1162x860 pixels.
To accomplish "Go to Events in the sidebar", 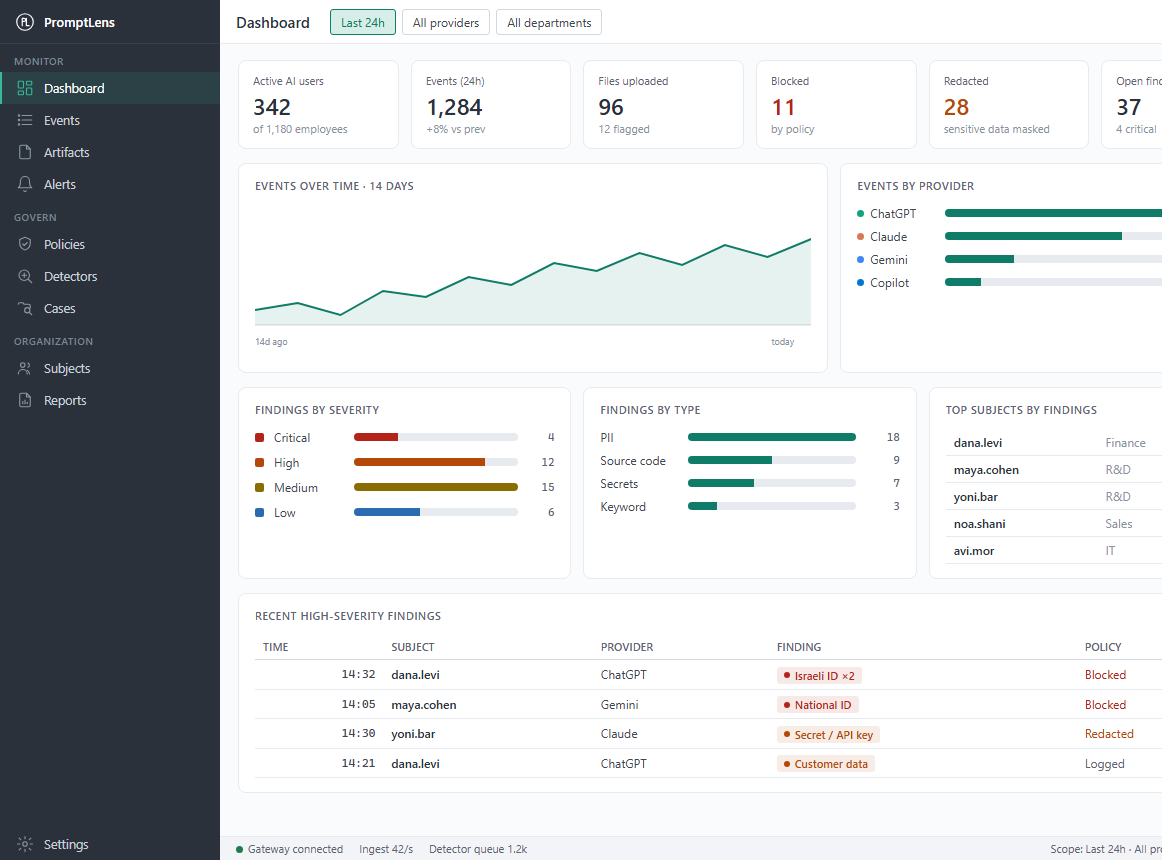I will coord(110,120).
